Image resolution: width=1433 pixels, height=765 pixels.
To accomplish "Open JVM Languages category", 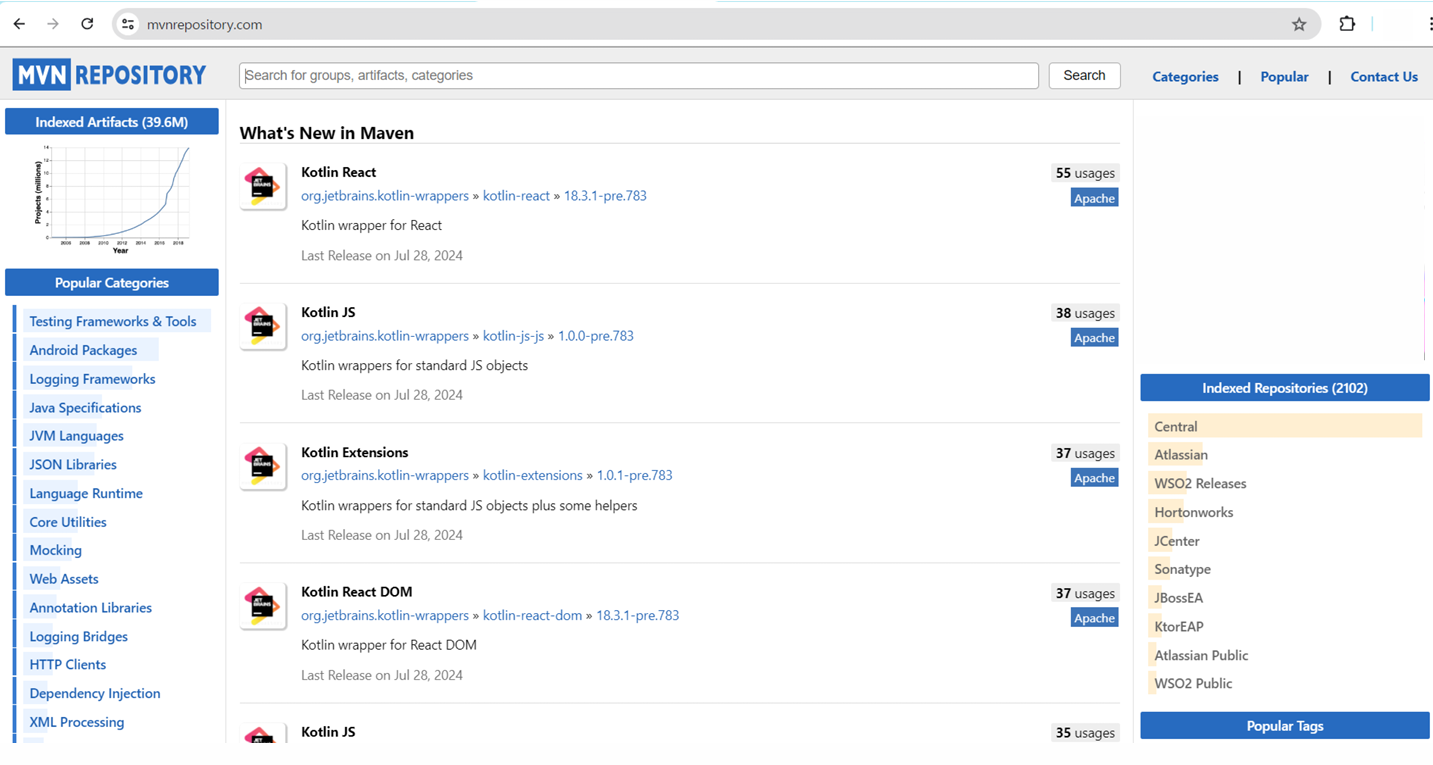I will (76, 436).
